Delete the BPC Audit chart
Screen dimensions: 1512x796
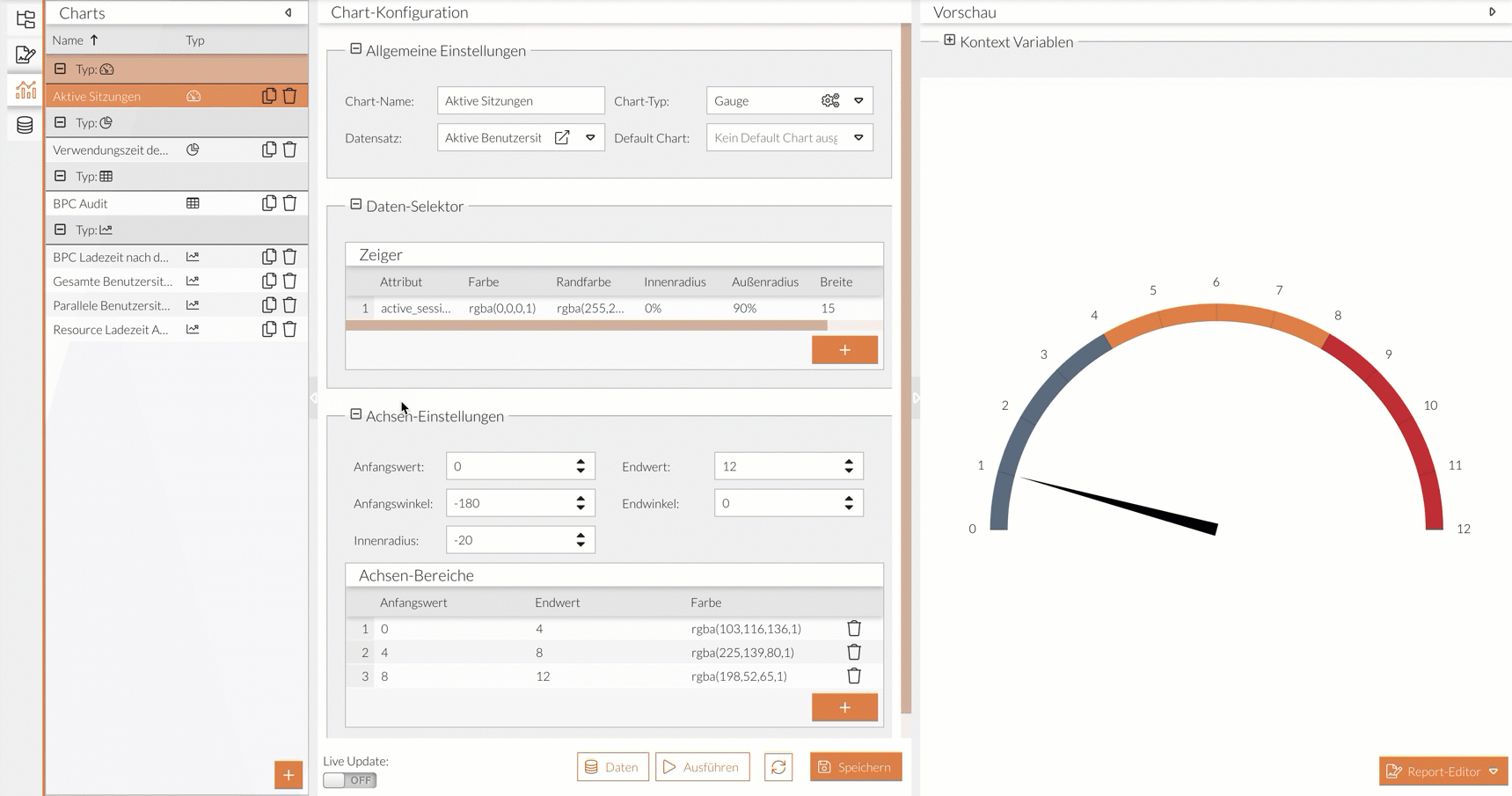point(289,203)
